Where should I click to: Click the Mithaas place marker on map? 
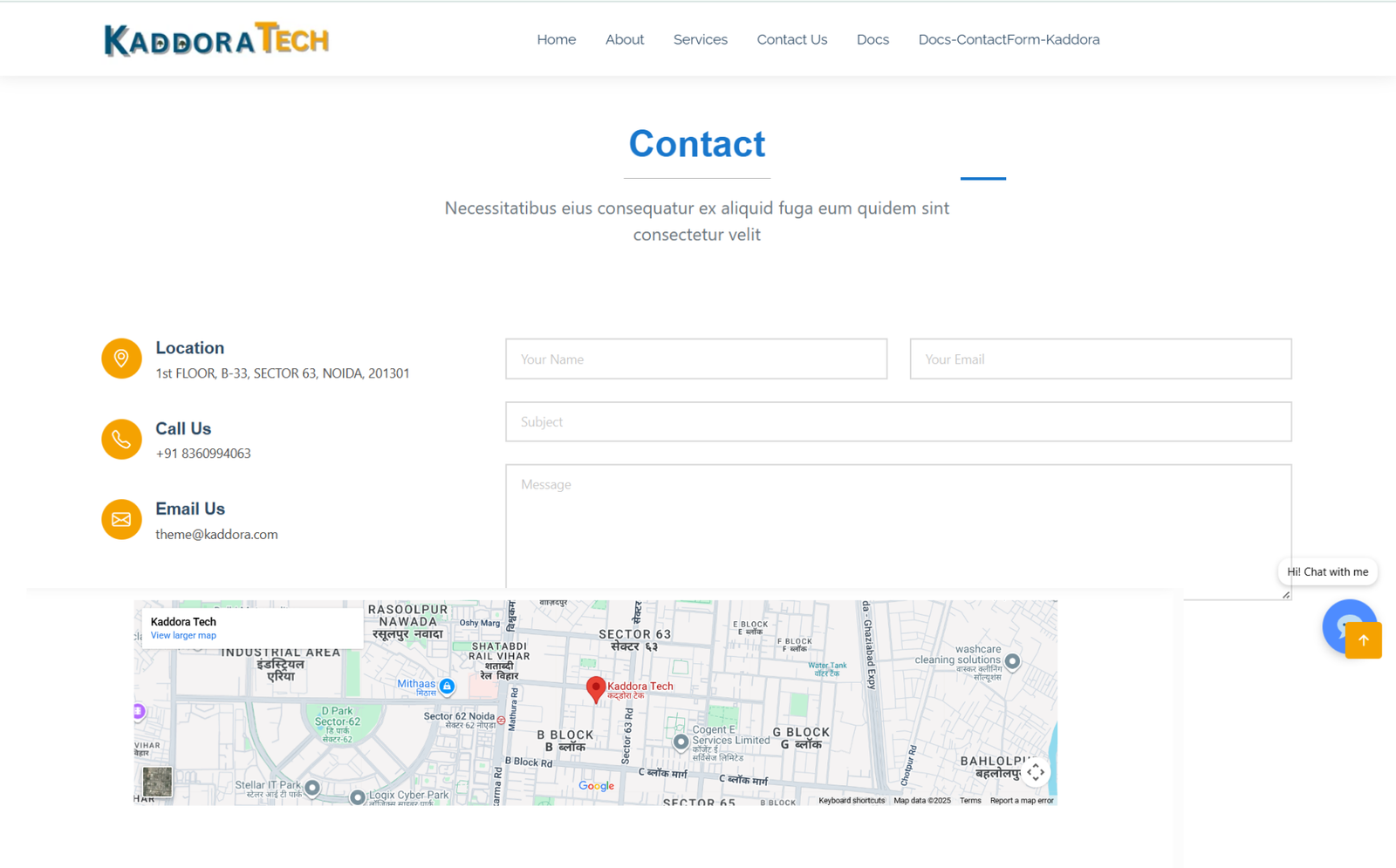click(447, 687)
